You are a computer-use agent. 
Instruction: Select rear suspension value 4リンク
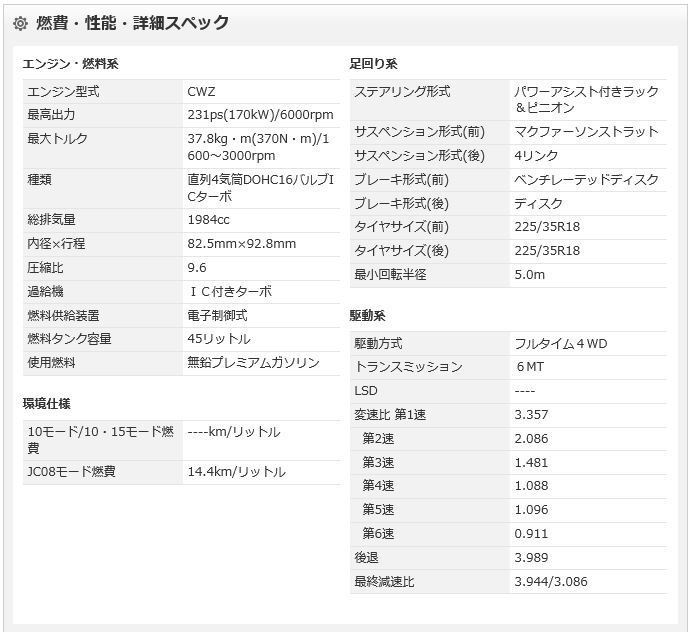point(536,156)
